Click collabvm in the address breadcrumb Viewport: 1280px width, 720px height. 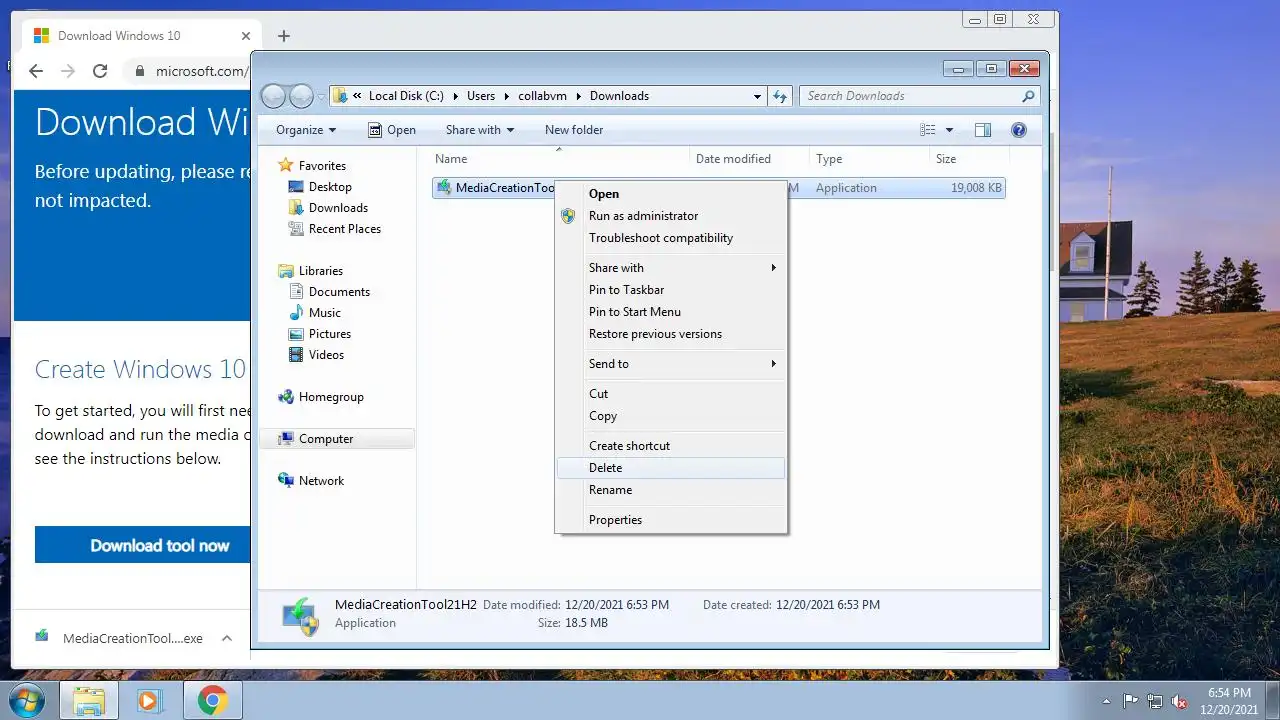point(542,96)
